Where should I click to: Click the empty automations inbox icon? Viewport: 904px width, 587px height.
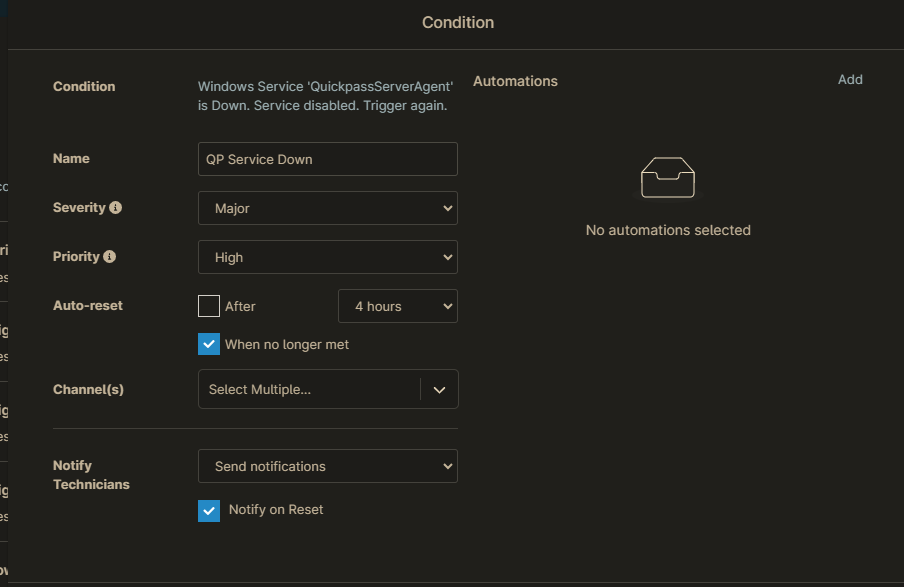(667, 175)
